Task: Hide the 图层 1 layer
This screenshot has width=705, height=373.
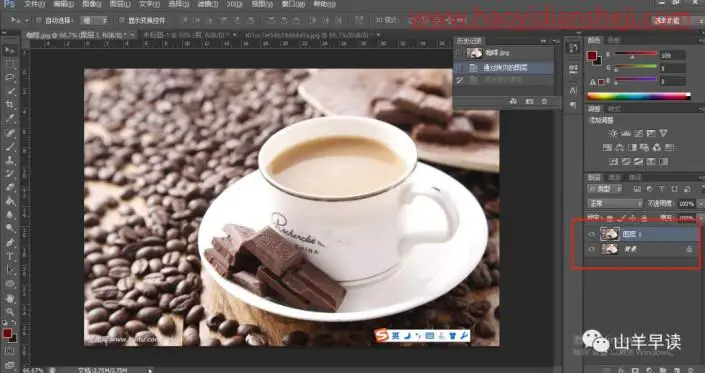Action: click(592, 234)
